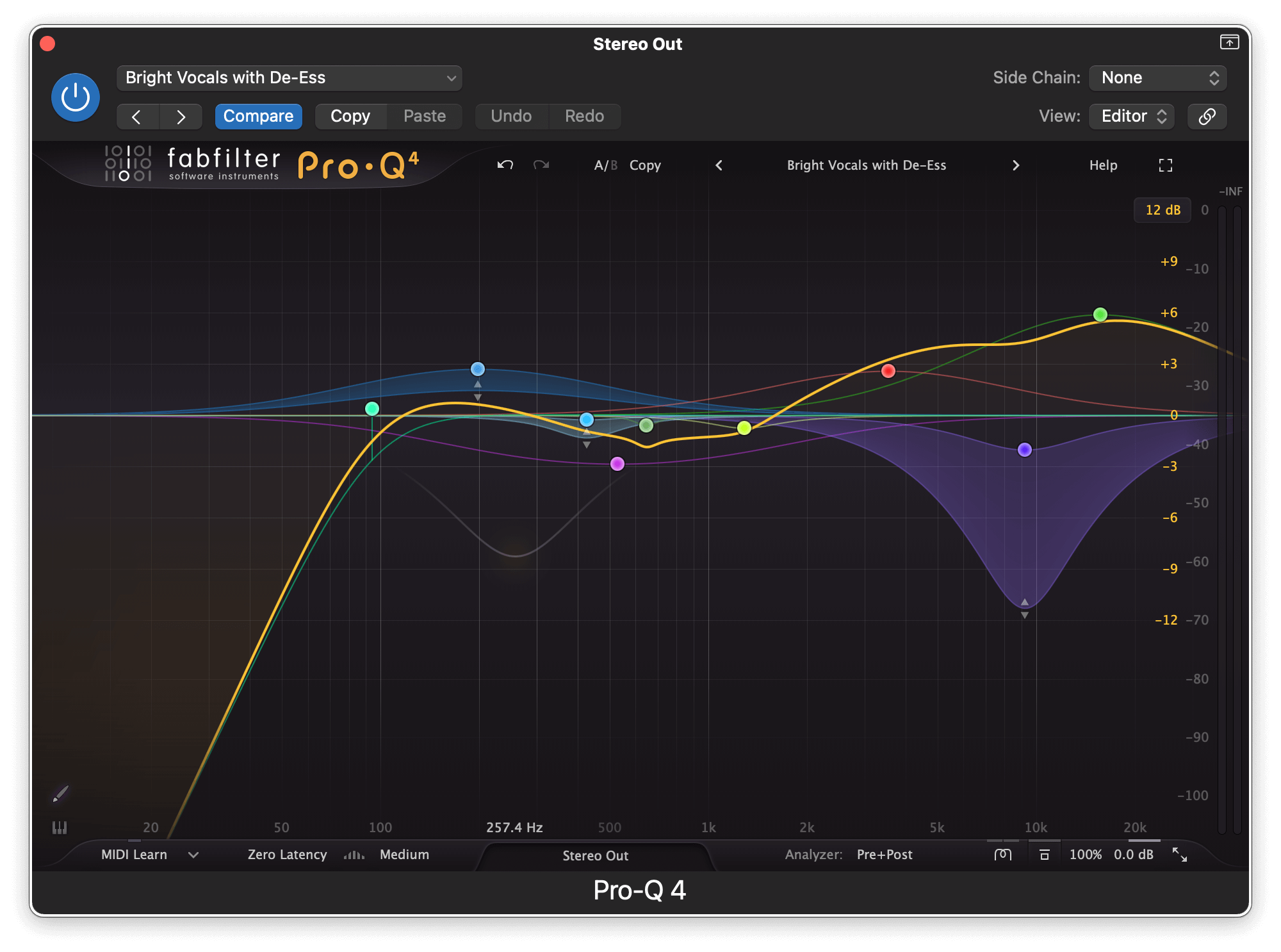Click the Redo button in host header

point(585,117)
